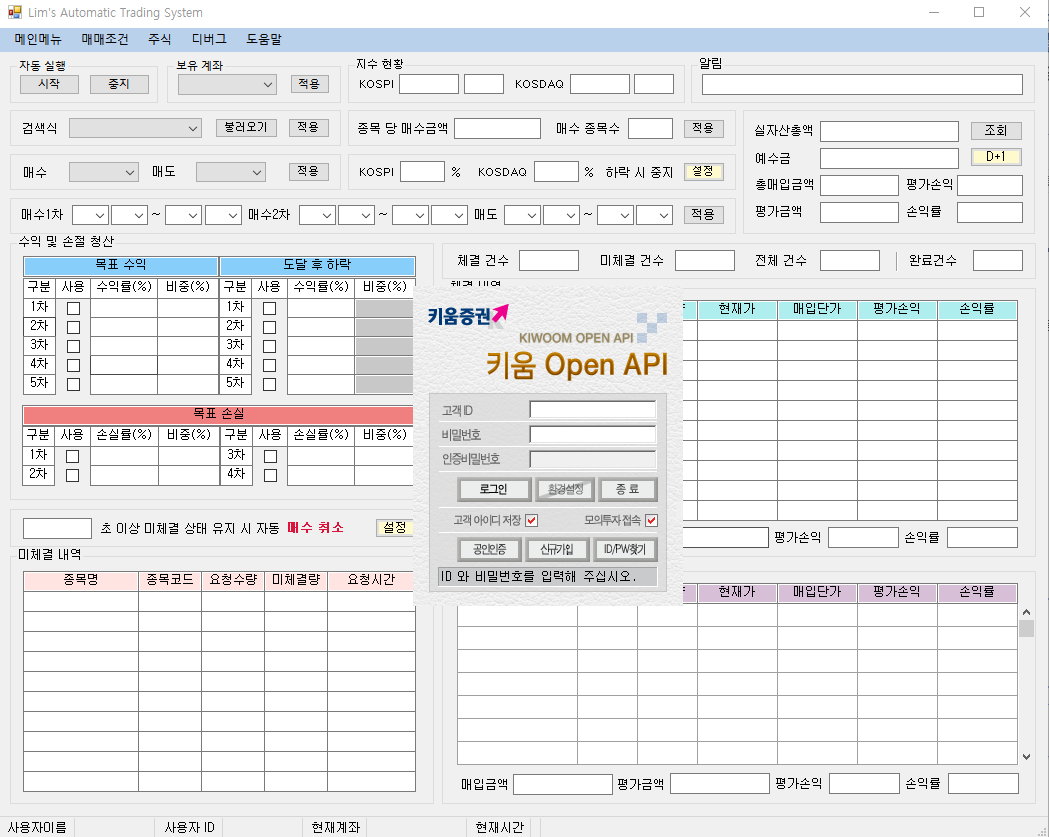Click the 체결 건수 input field
This screenshot has width=1049, height=837.
coord(549,261)
